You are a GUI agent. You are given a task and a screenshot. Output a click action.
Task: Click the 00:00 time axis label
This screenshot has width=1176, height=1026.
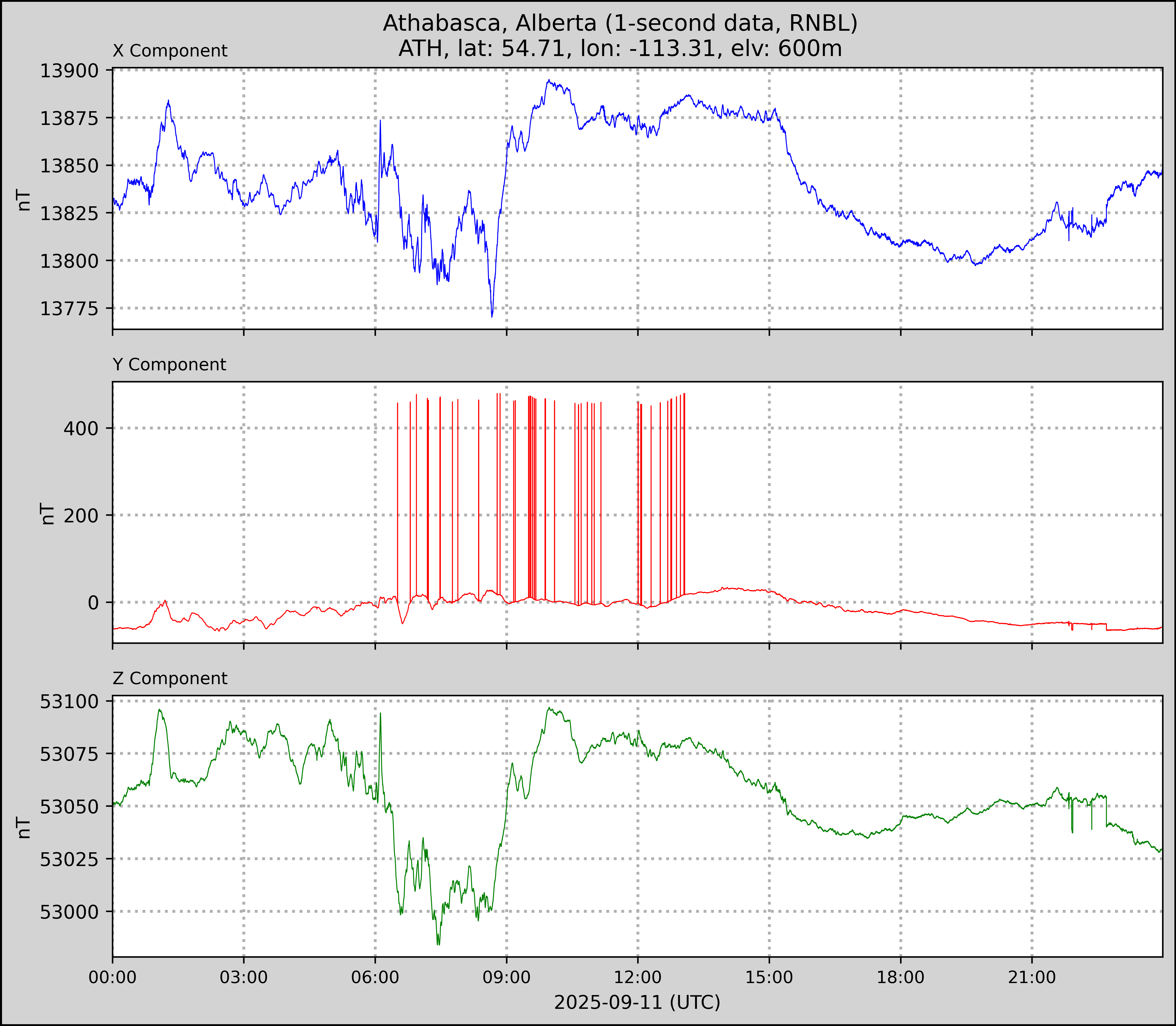coord(113,977)
